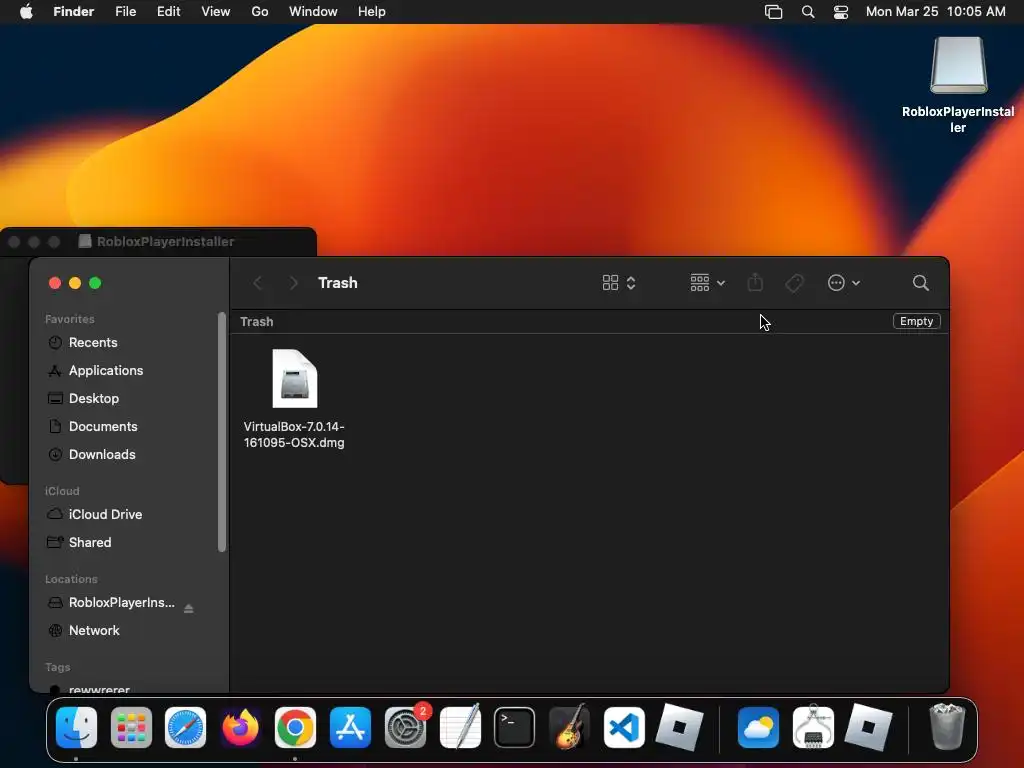Click the sidebar vertical scrollbar
This screenshot has width=1024, height=768.
(x=222, y=432)
